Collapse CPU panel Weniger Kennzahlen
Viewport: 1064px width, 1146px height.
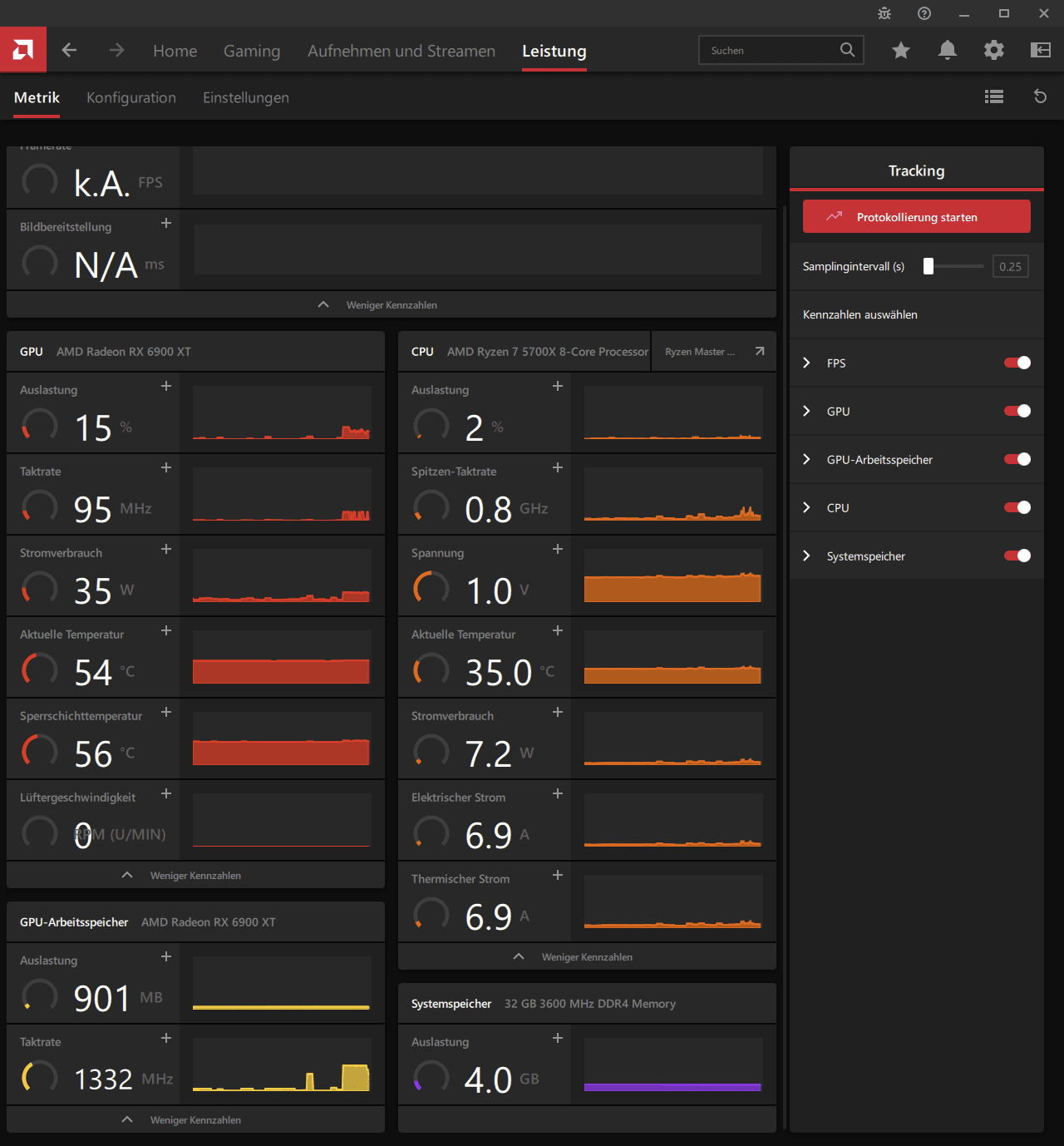(x=587, y=956)
